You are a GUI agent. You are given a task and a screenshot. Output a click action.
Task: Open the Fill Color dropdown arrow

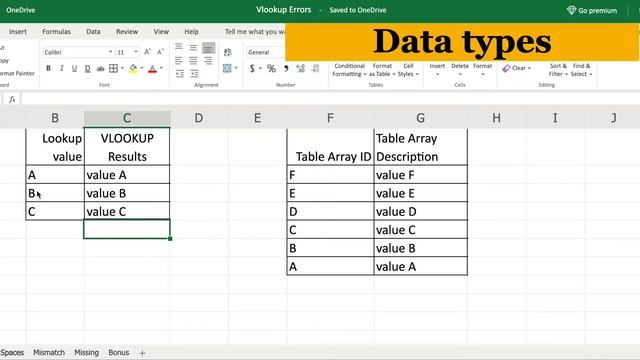[x=142, y=68]
